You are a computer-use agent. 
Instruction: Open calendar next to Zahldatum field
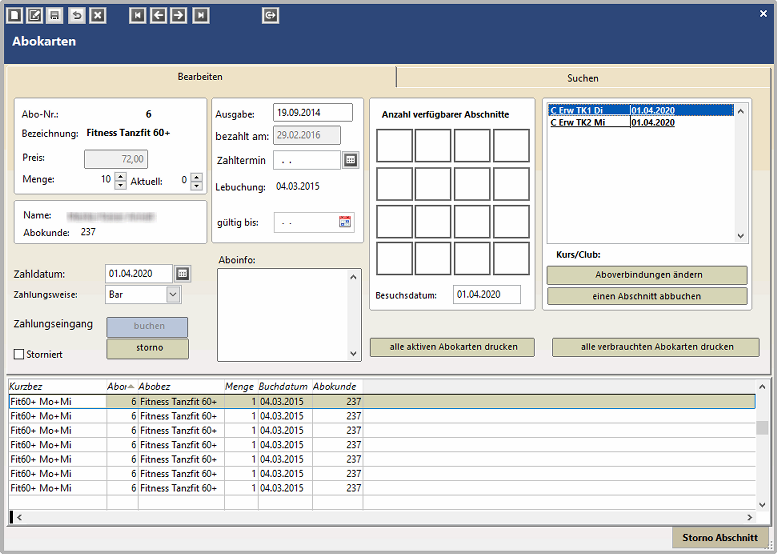pos(182,274)
